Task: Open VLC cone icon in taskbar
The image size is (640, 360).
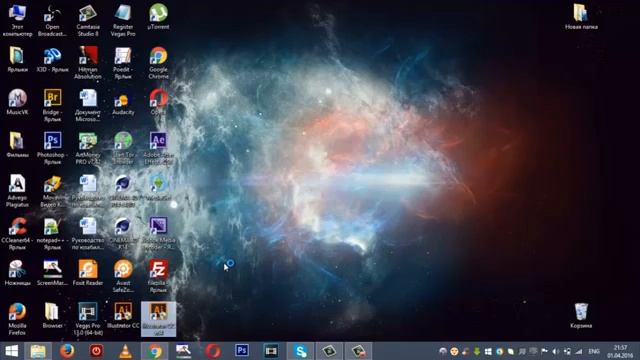Action: click(125, 351)
